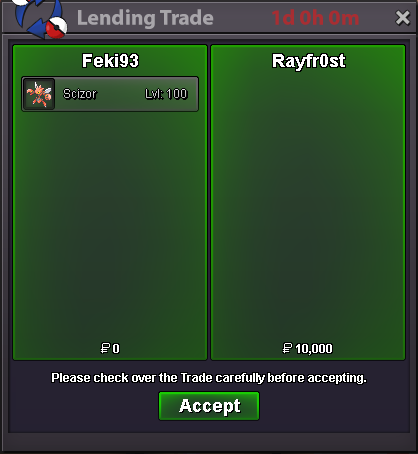Click empty area of Feki93's offer panel
Screen dimensions: 418x454
click(x=110, y=227)
